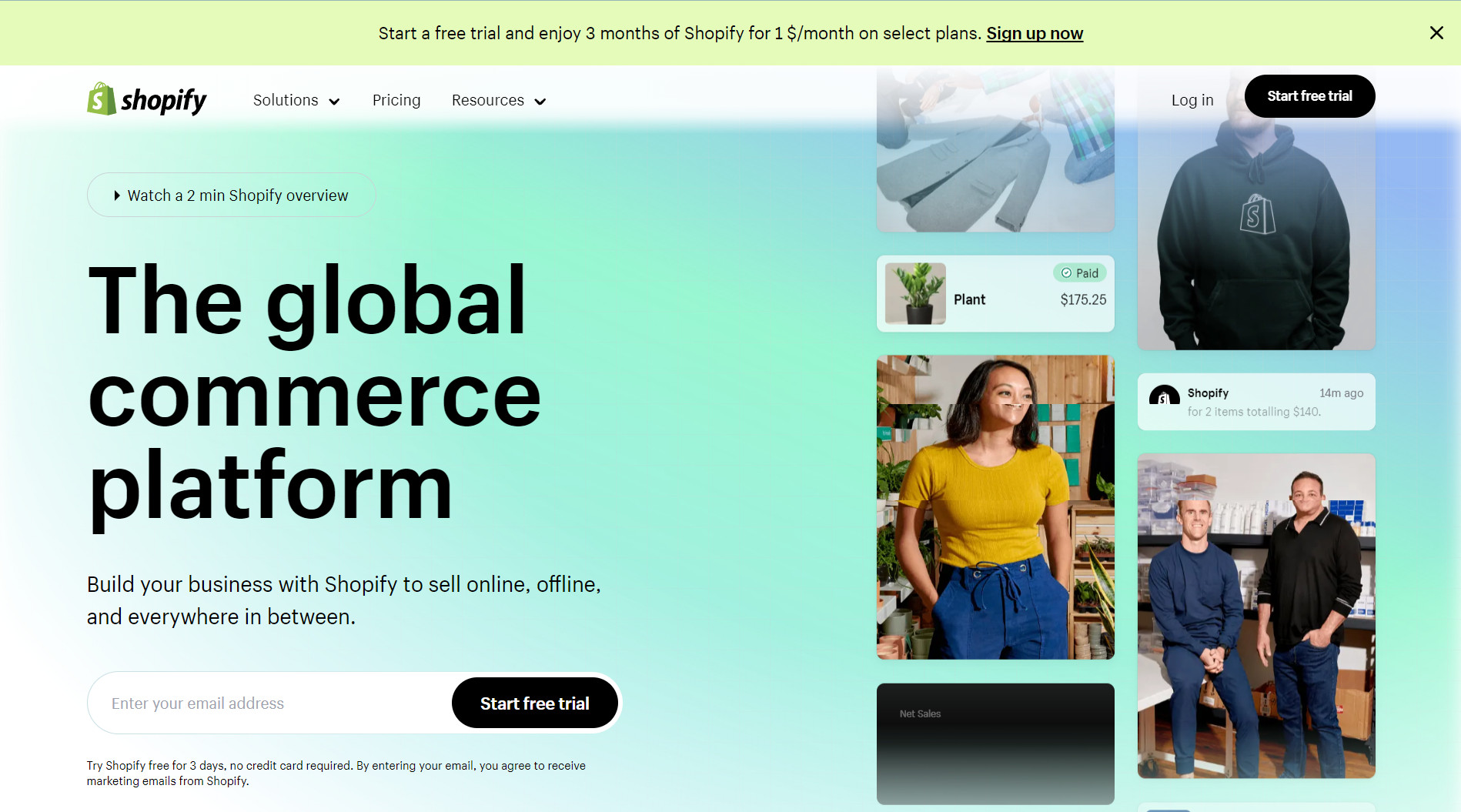Click the bag logo on the black hoodie
The image size is (1461, 812).
[x=1257, y=215]
